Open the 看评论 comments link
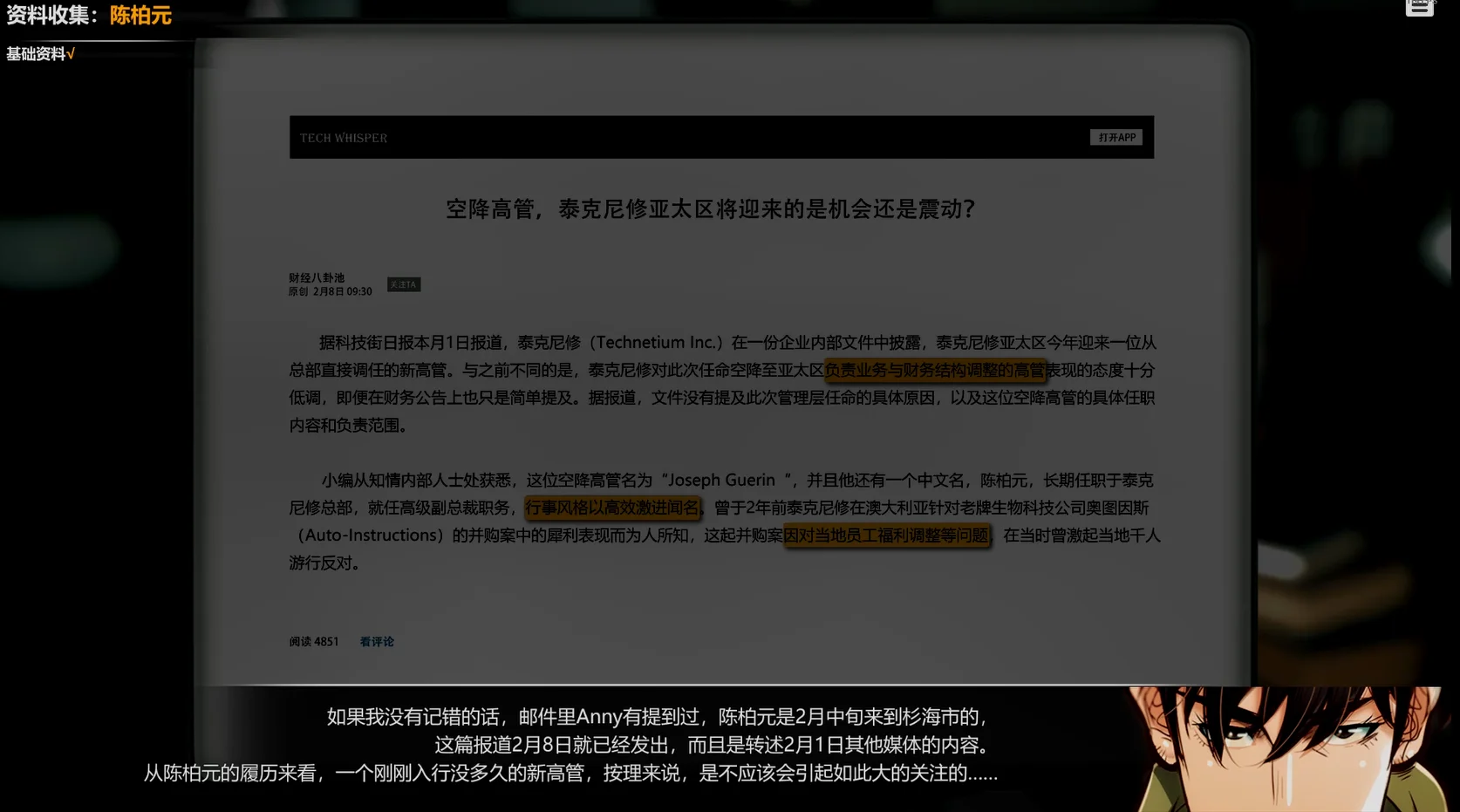Screen dimensions: 1460x812 click(x=377, y=642)
